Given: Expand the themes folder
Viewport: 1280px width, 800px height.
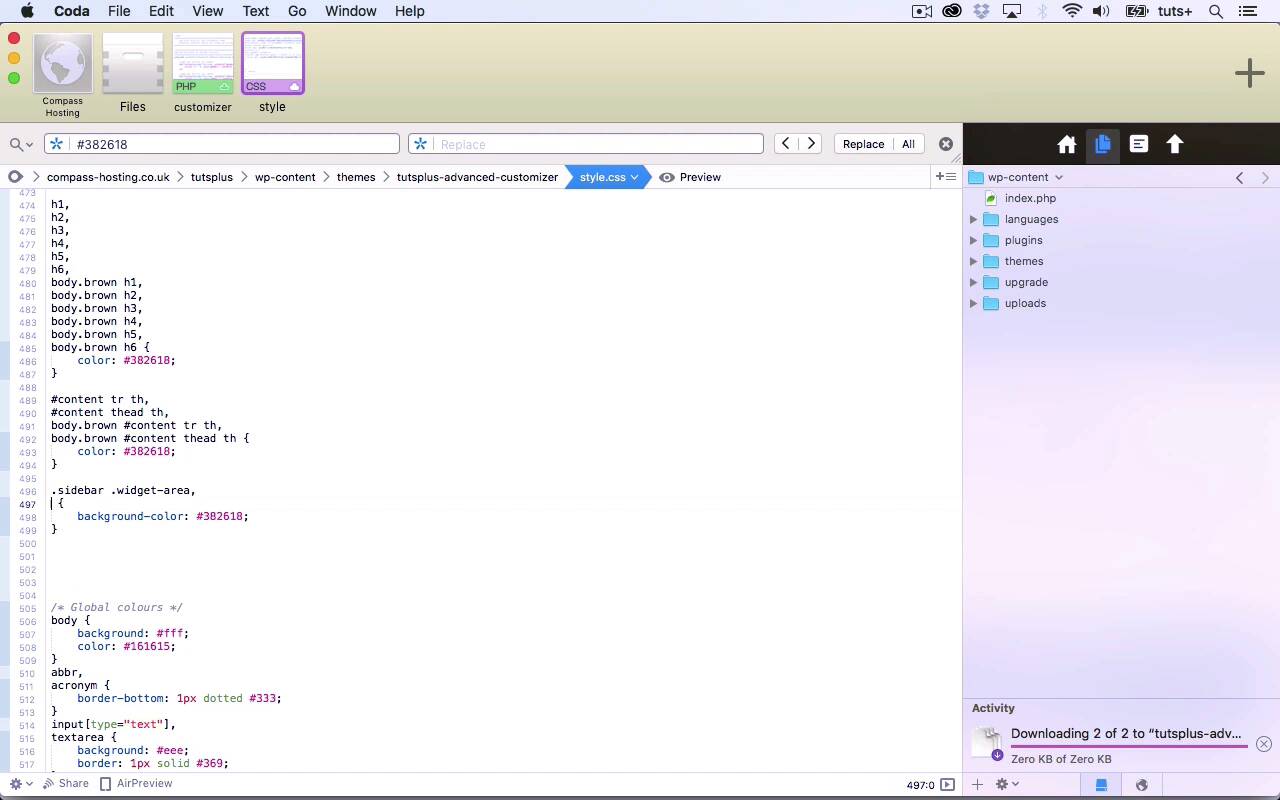Looking at the screenshot, I should pyautogui.click(x=973, y=261).
